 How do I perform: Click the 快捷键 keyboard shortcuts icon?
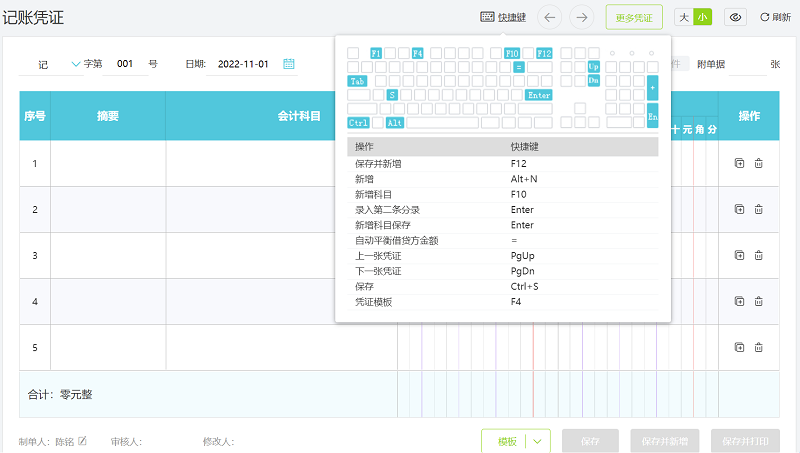tap(487, 17)
